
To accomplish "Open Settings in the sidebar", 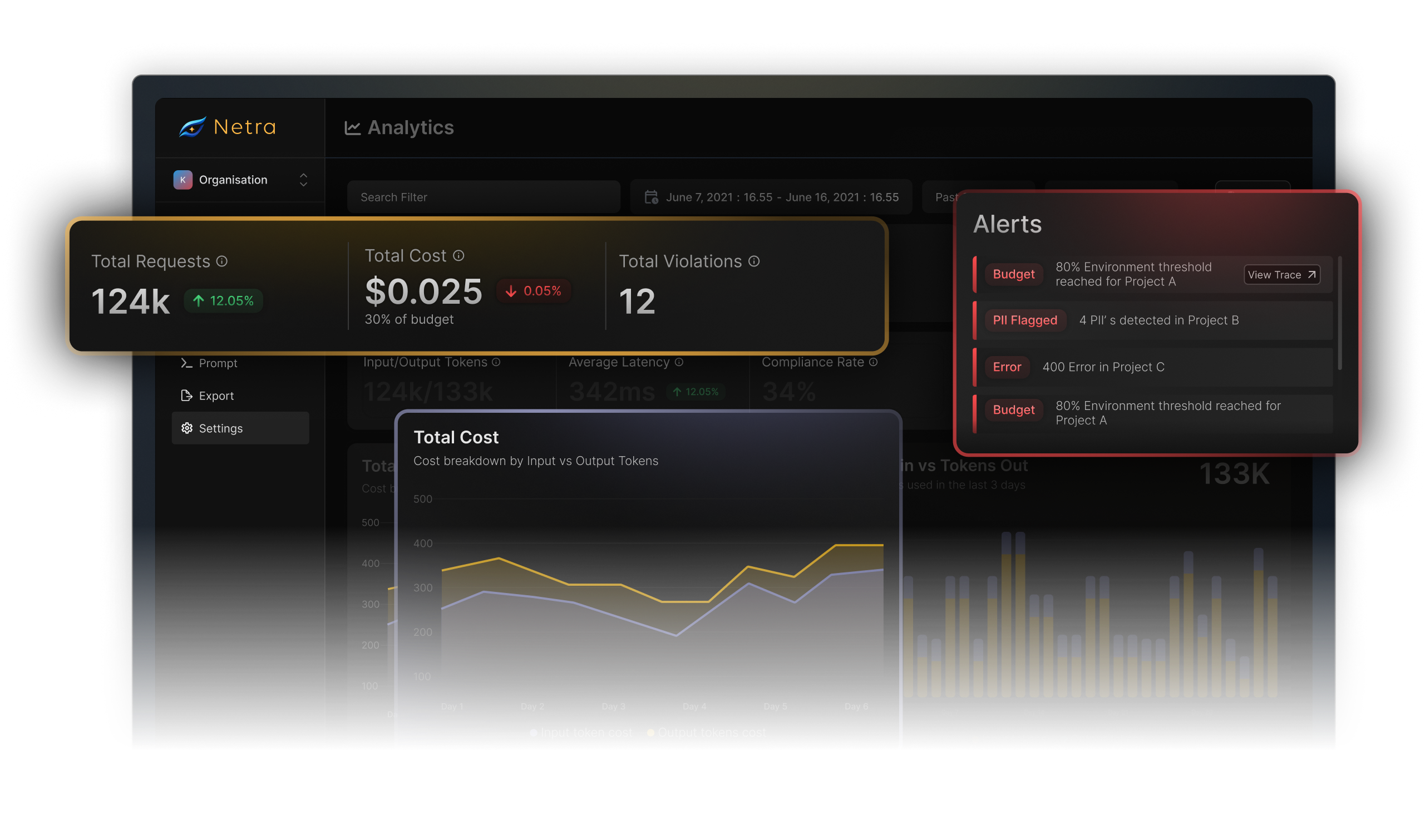I will 240,428.
